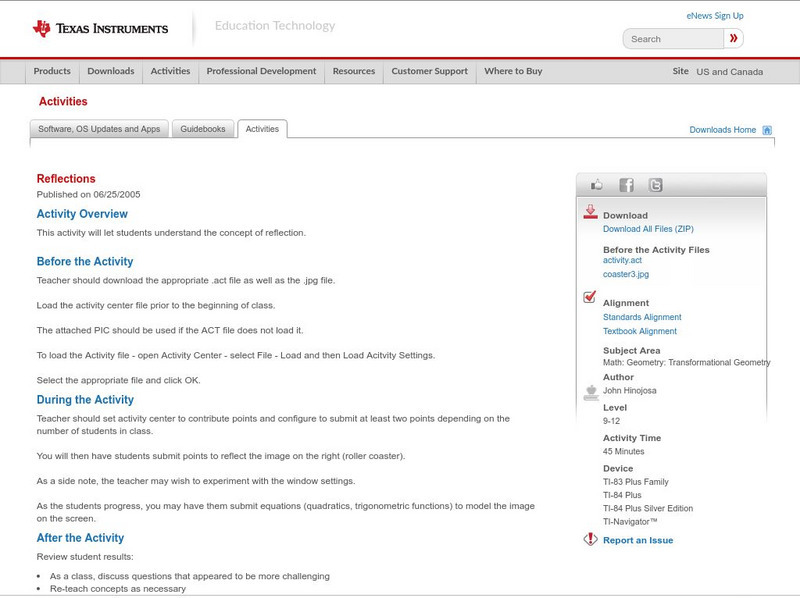Expand the Customer Support menu
800x598 pixels.
pyautogui.click(x=429, y=72)
